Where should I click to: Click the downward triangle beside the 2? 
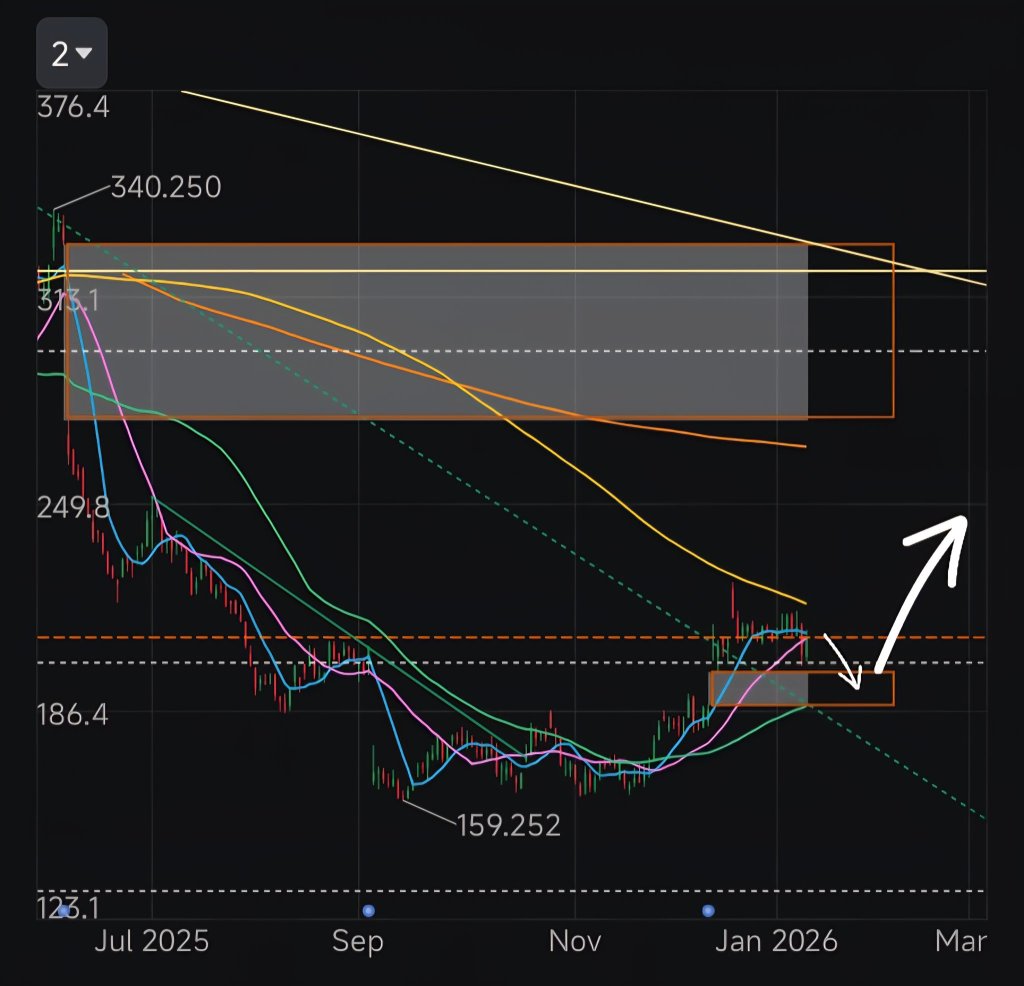(84, 53)
